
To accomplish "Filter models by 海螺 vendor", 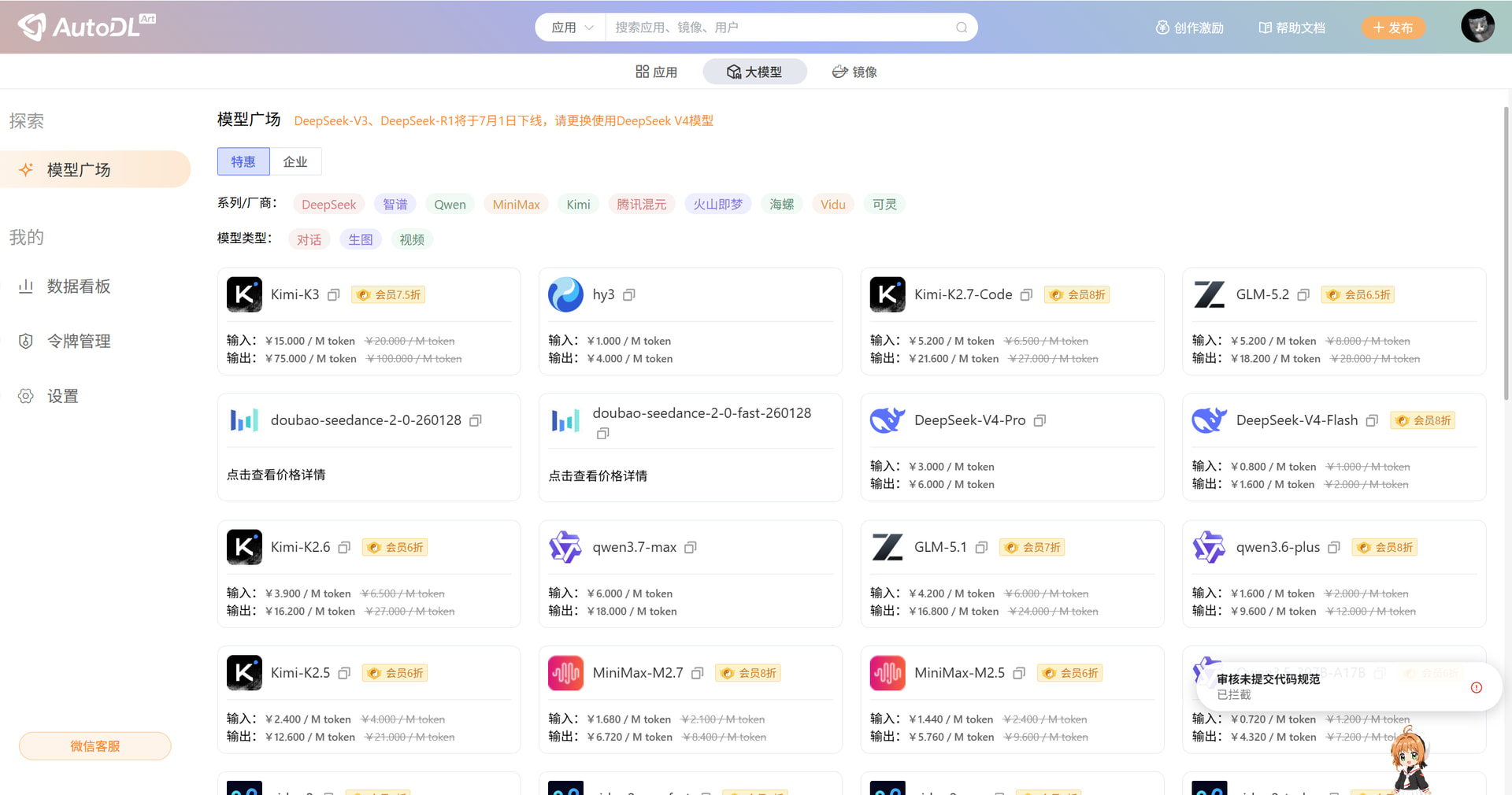I will (781, 205).
